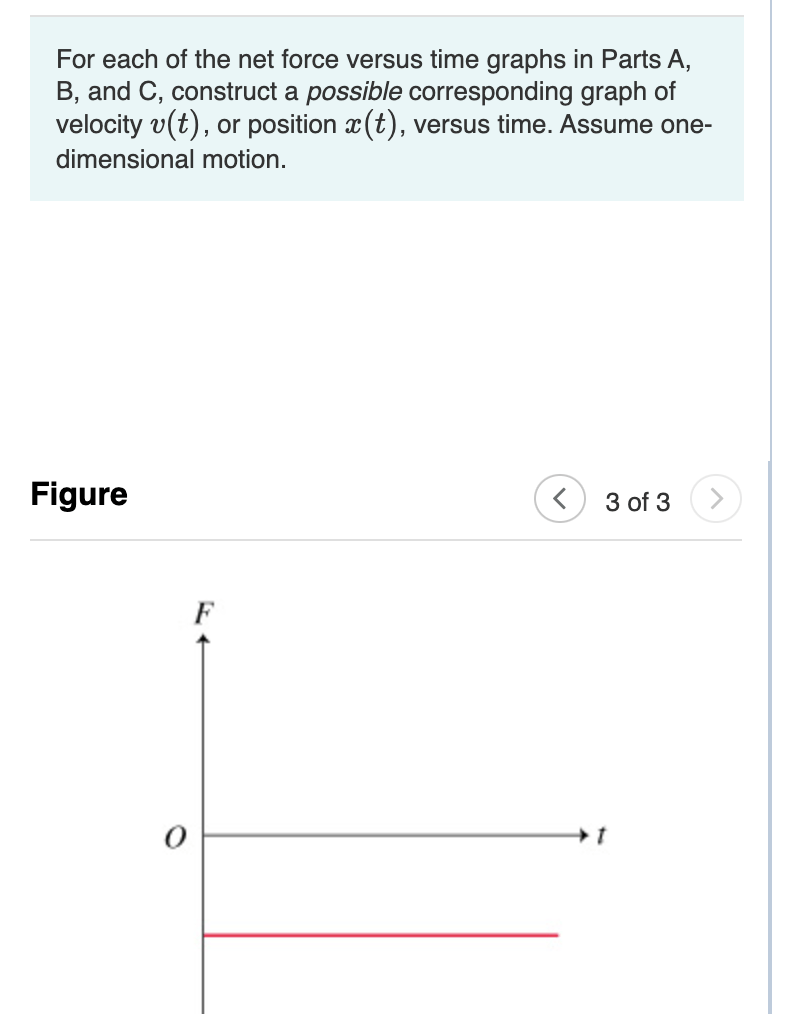Select the Figure heading

click(79, 494)
